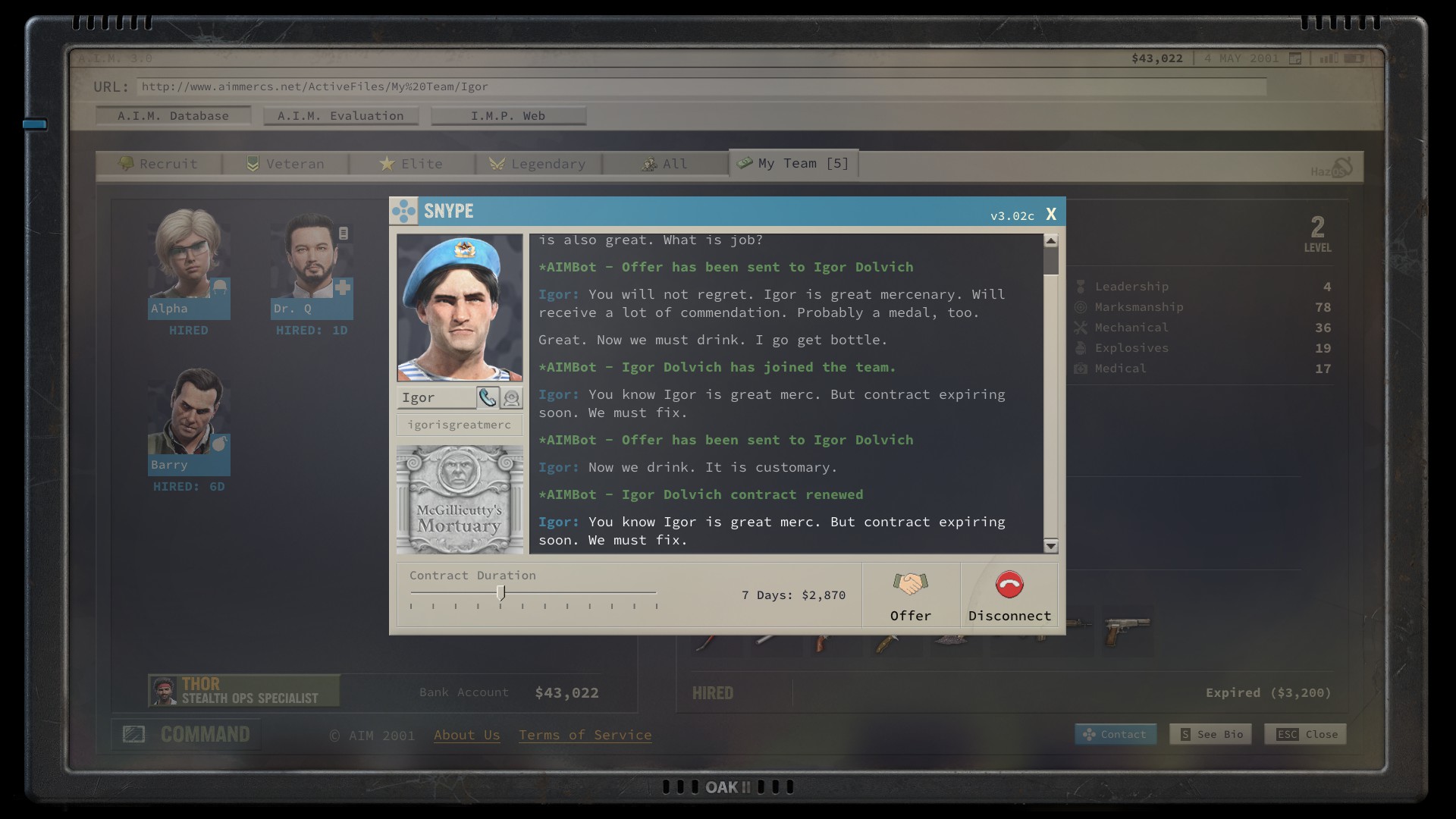Click the See Bio button
Screen dimensions: 1456x819
[1210, 734]
